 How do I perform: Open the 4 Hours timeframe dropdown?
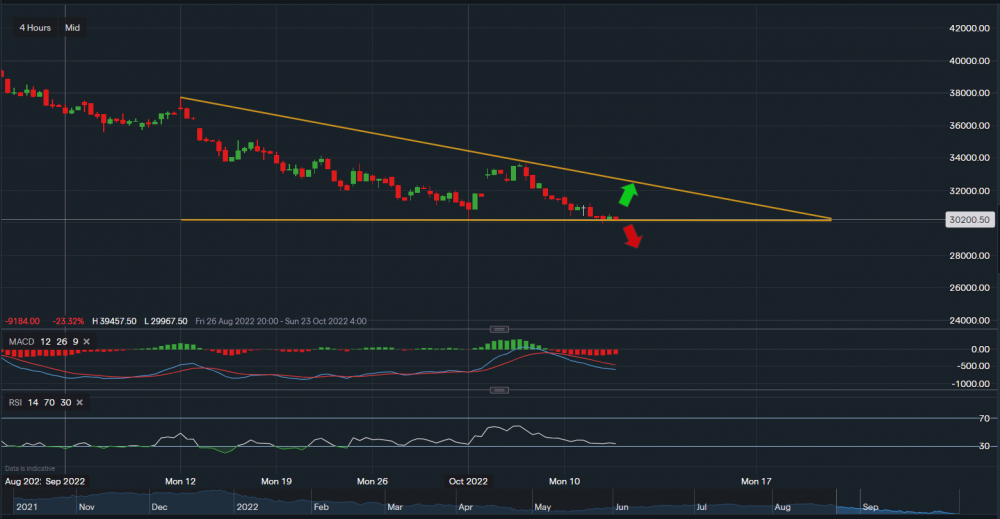pos(34,28)
